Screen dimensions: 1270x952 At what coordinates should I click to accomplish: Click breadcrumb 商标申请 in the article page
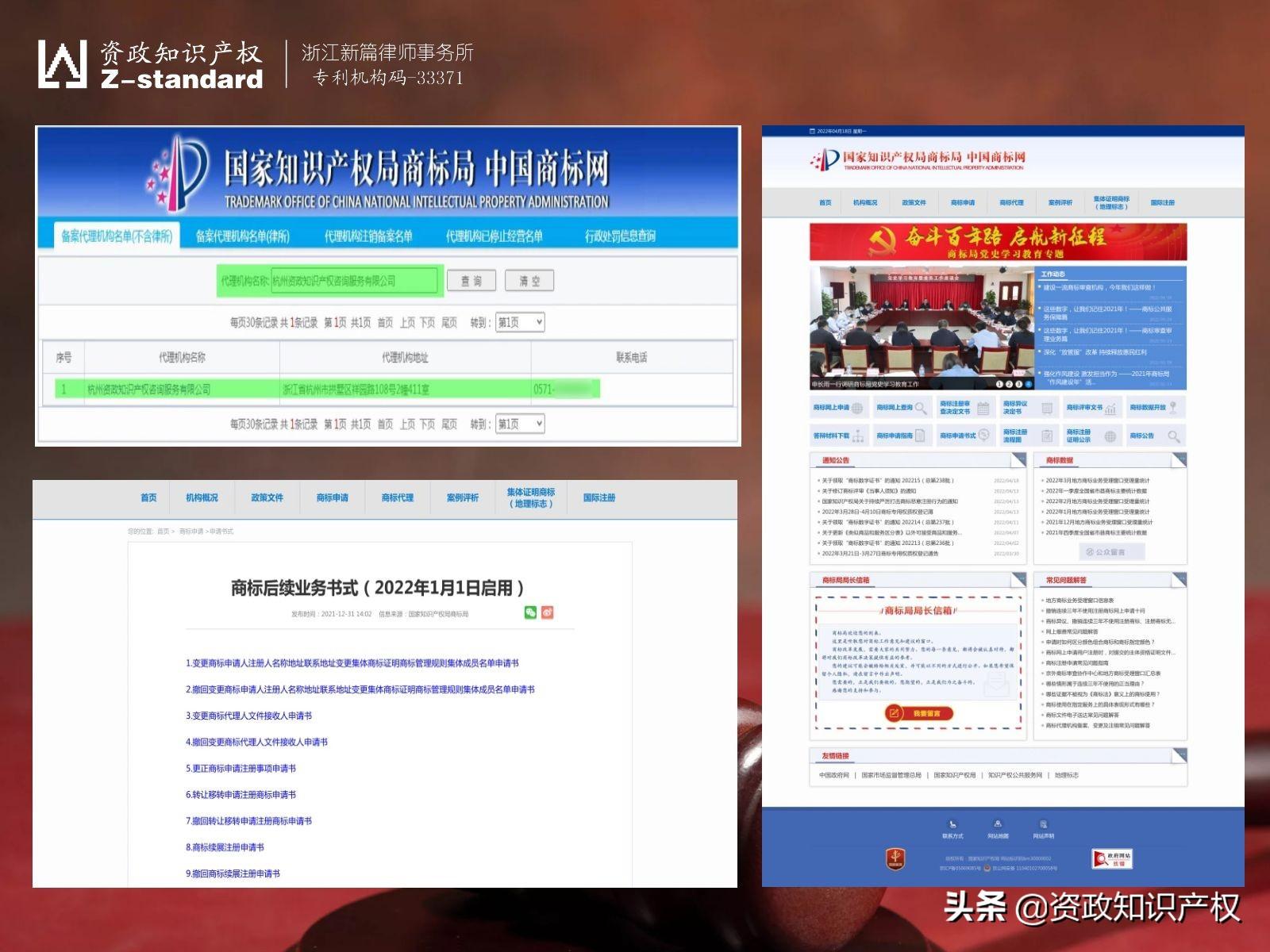[191, 532]
